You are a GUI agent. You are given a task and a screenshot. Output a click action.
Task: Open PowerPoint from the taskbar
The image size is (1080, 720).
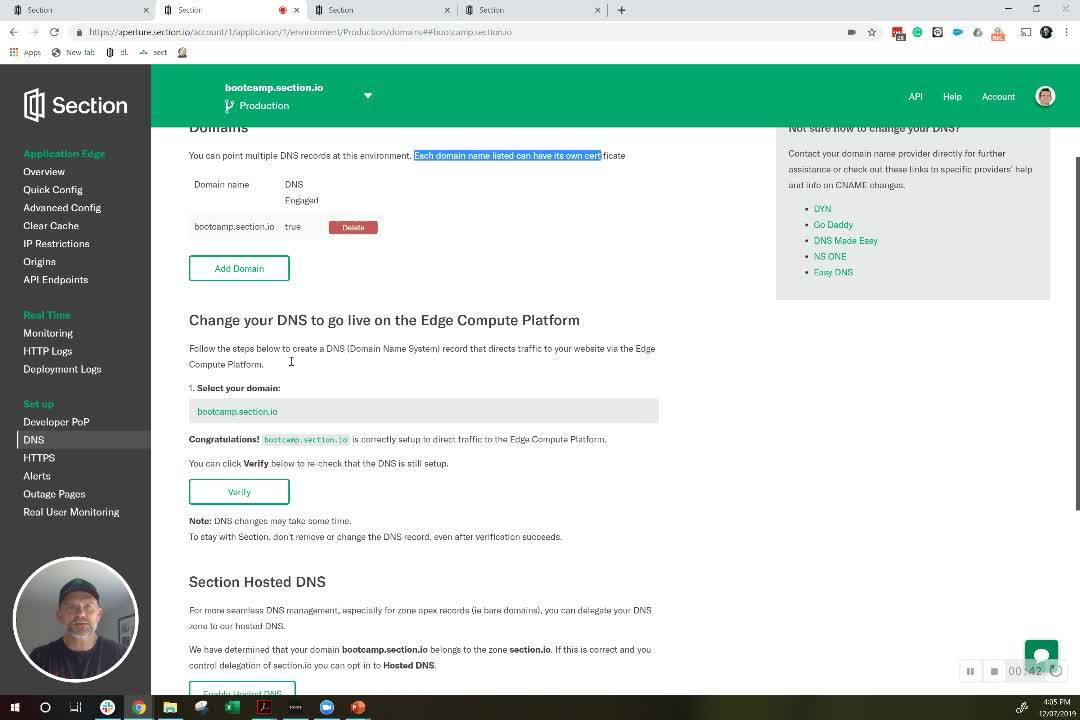point(358,708)
